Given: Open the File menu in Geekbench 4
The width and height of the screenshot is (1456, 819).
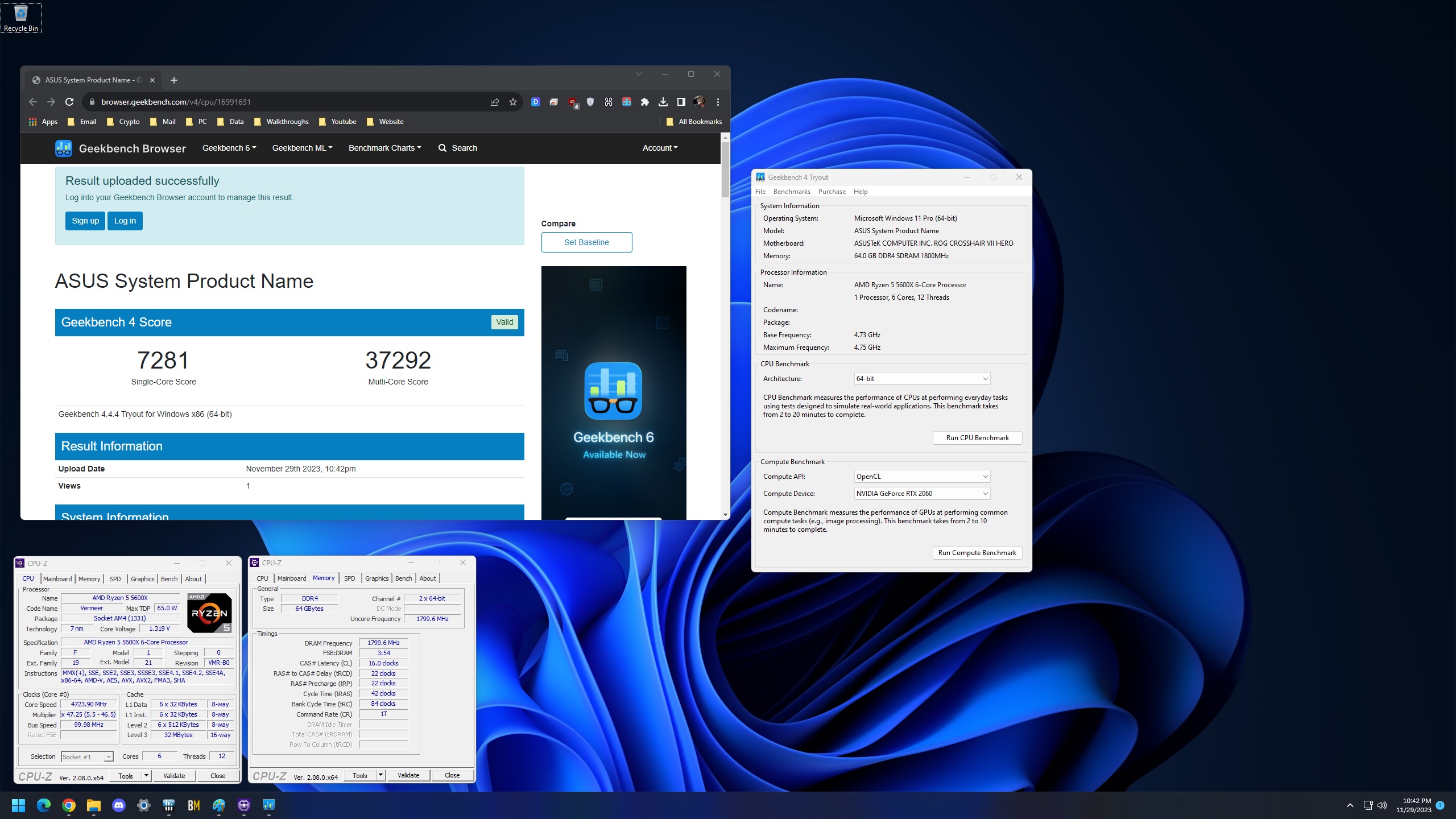Looking at the screenshot, I should pyautogui.click(x=760, y=192).
